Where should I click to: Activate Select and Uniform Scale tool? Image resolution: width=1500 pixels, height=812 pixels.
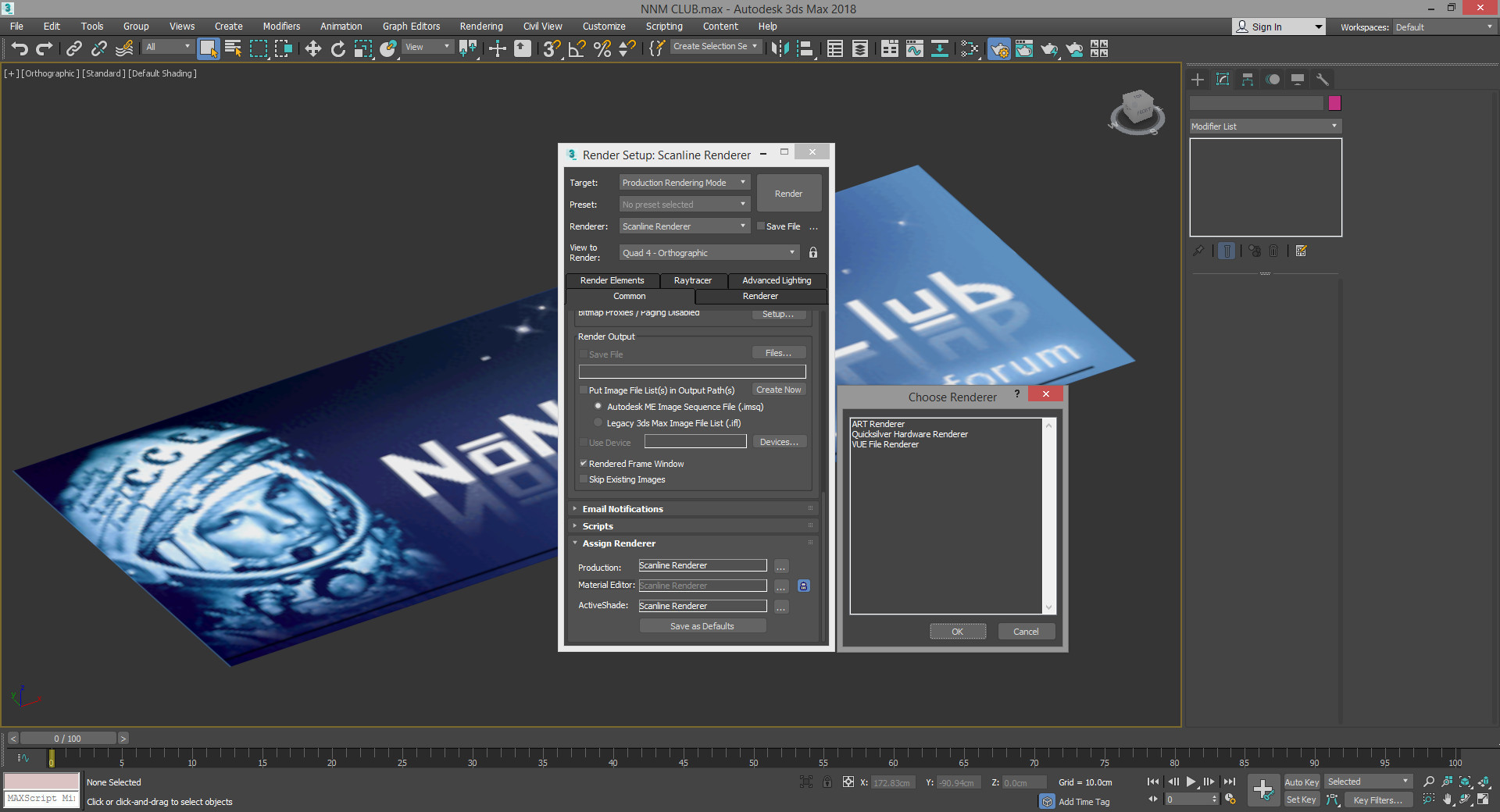coord(363,48)
